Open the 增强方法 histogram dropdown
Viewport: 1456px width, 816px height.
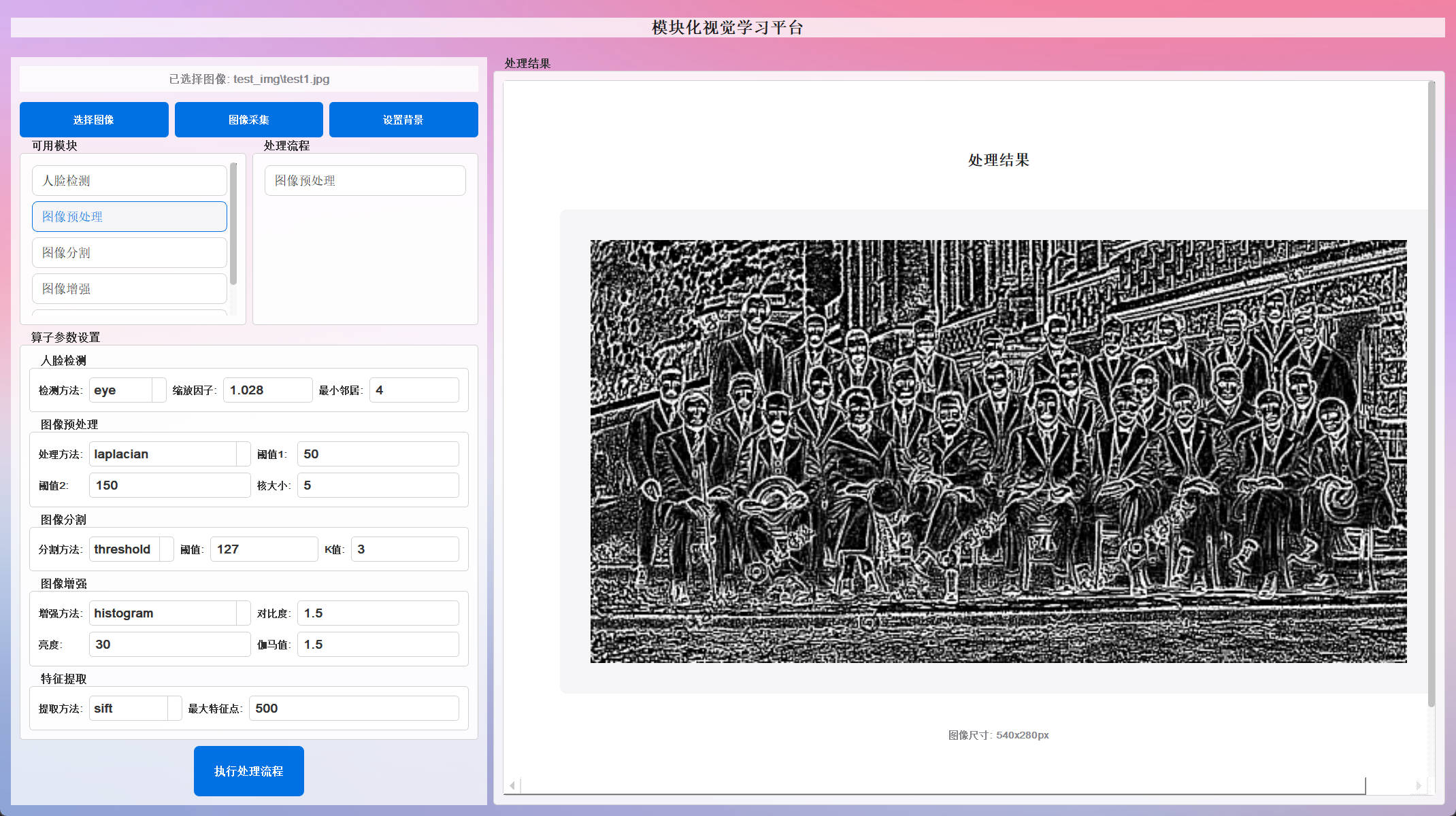(169, 613)
